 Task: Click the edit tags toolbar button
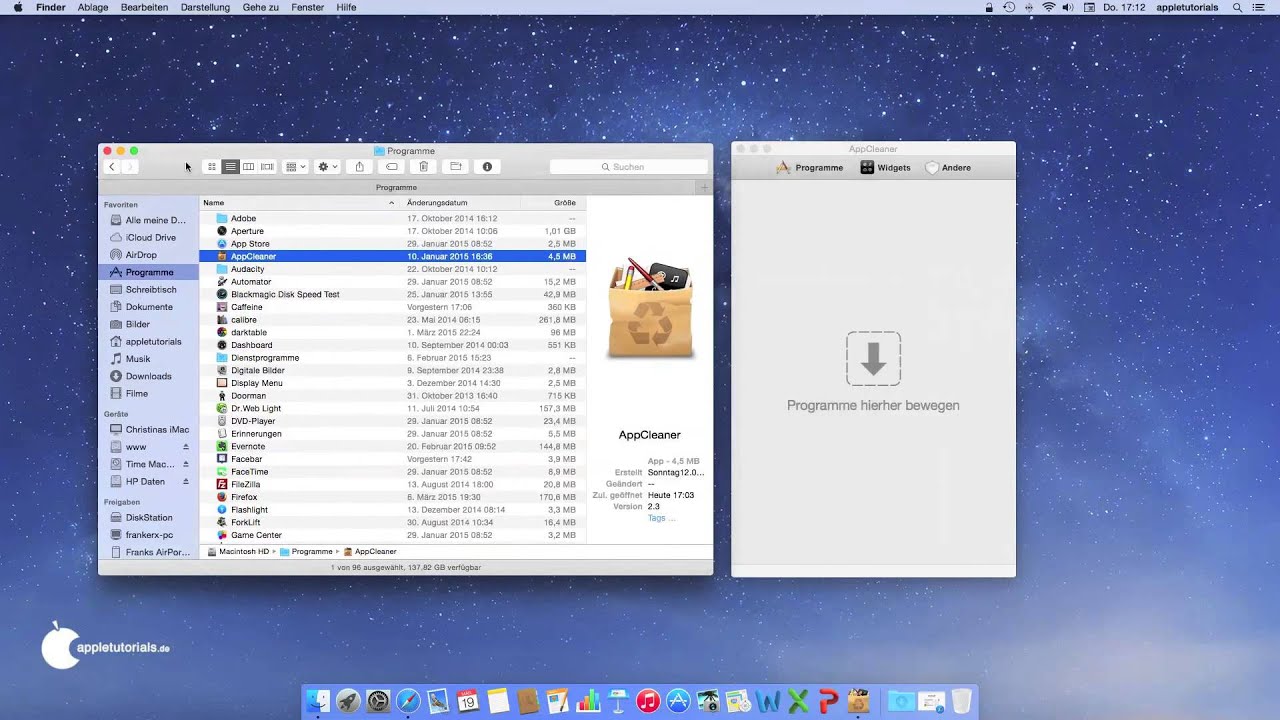tap(392, 167)
